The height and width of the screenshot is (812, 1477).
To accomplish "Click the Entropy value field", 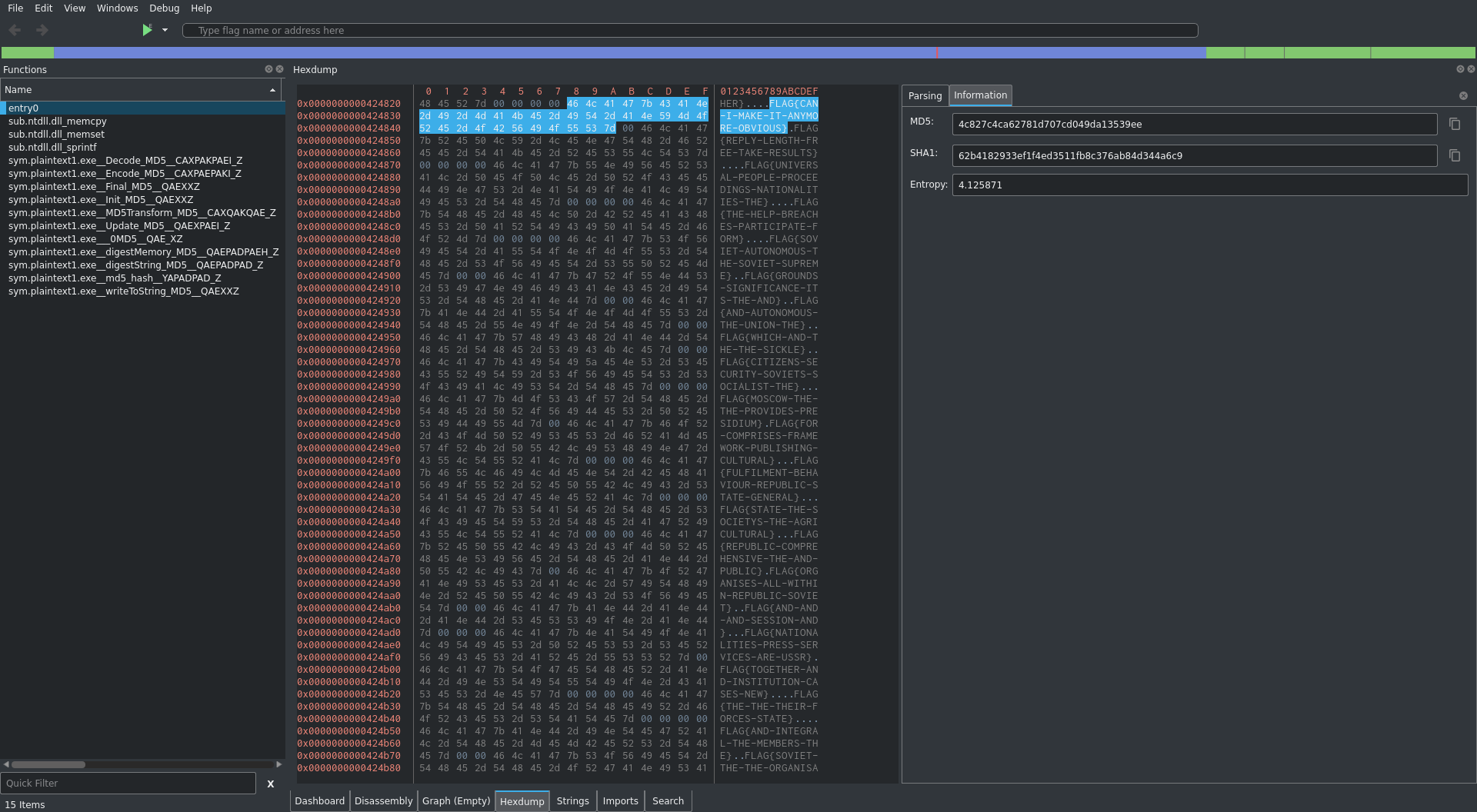I will pyautogui.click(x=1210, y=185).
